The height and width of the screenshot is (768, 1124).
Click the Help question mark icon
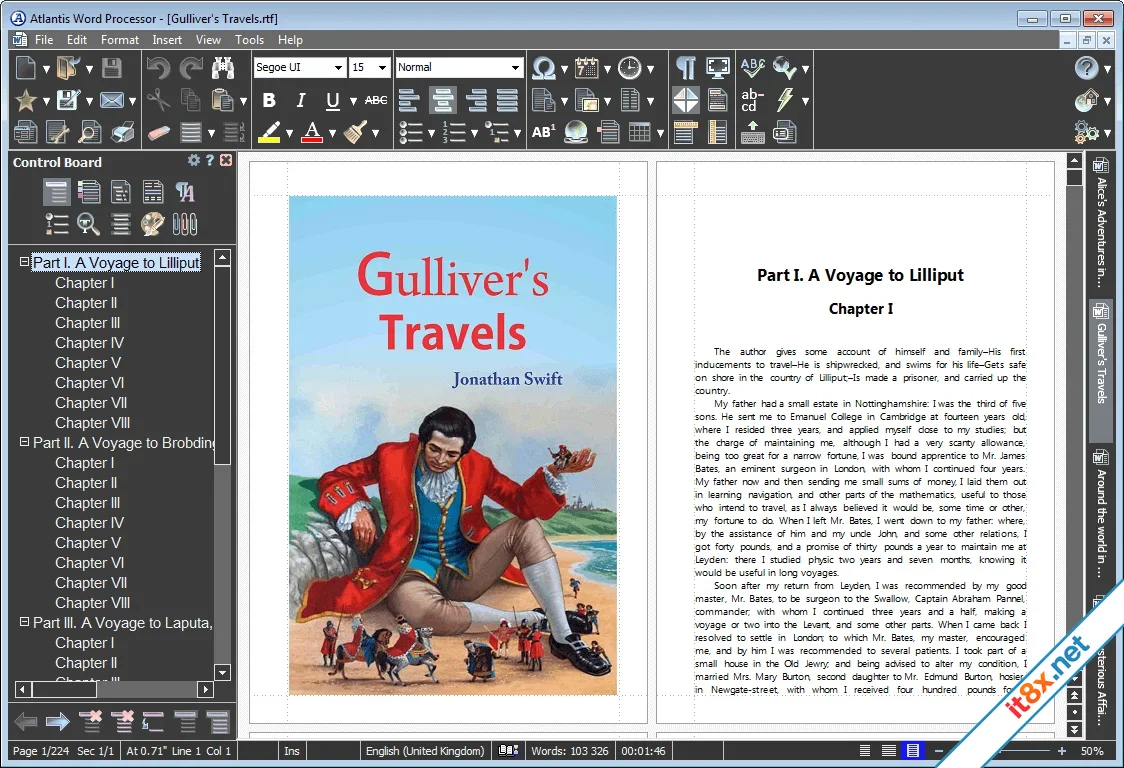click(x=1087, y=68)
